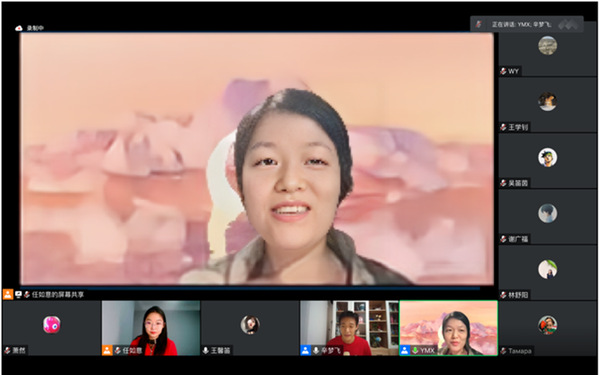Screen dimensions: 599x375
Task: Click the screen share icon in sharing label
Action: (18, 294)
